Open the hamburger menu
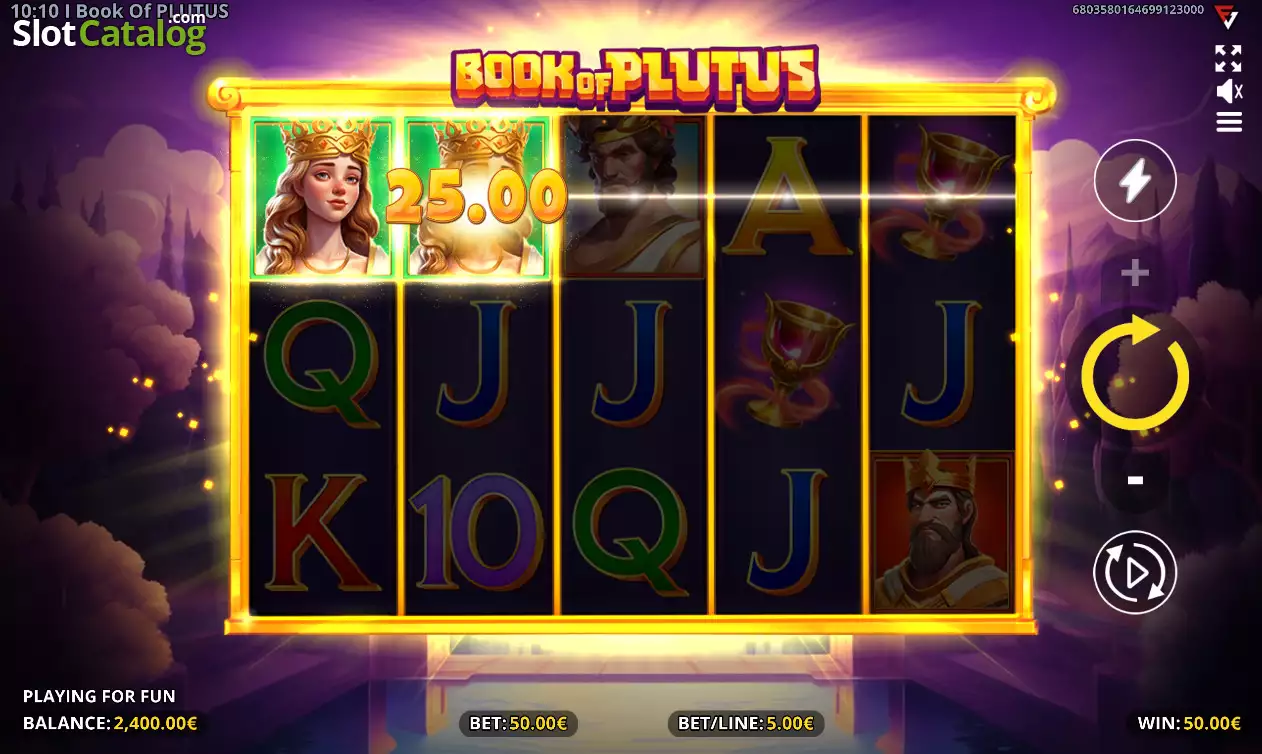Screen dimensions: 1262x754 (1229, 122)
